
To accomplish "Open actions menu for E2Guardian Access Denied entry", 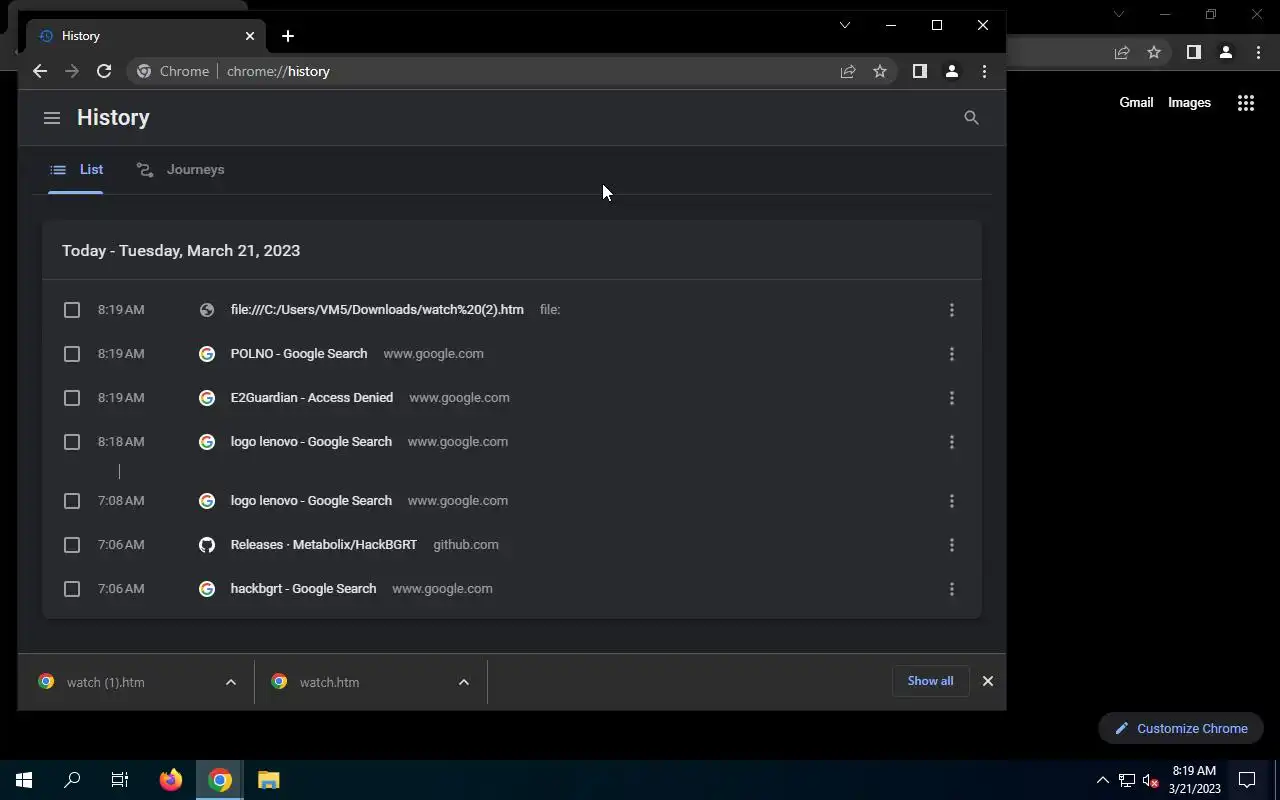I will (952, 398).
